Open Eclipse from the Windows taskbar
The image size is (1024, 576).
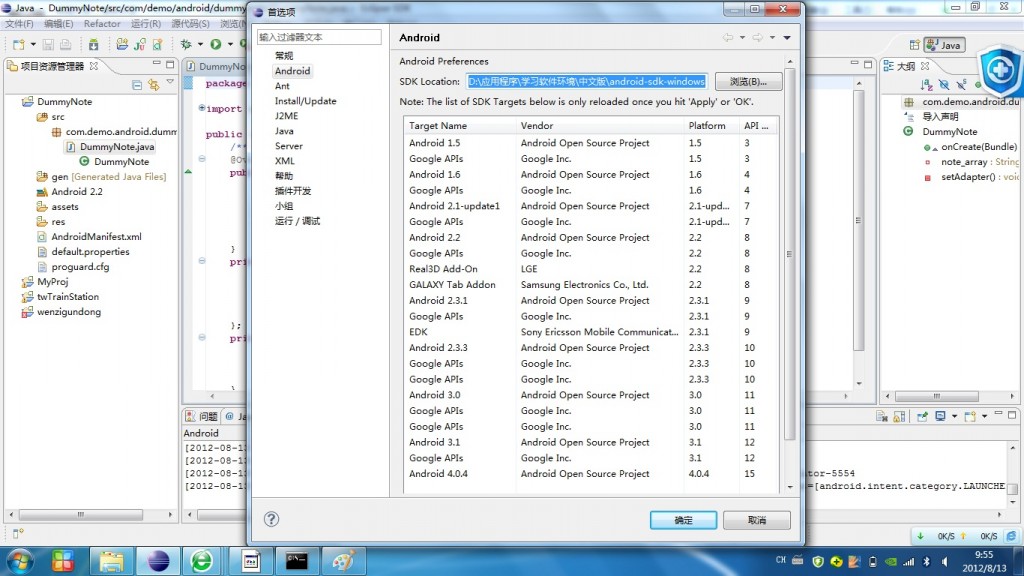coord(157,560)
